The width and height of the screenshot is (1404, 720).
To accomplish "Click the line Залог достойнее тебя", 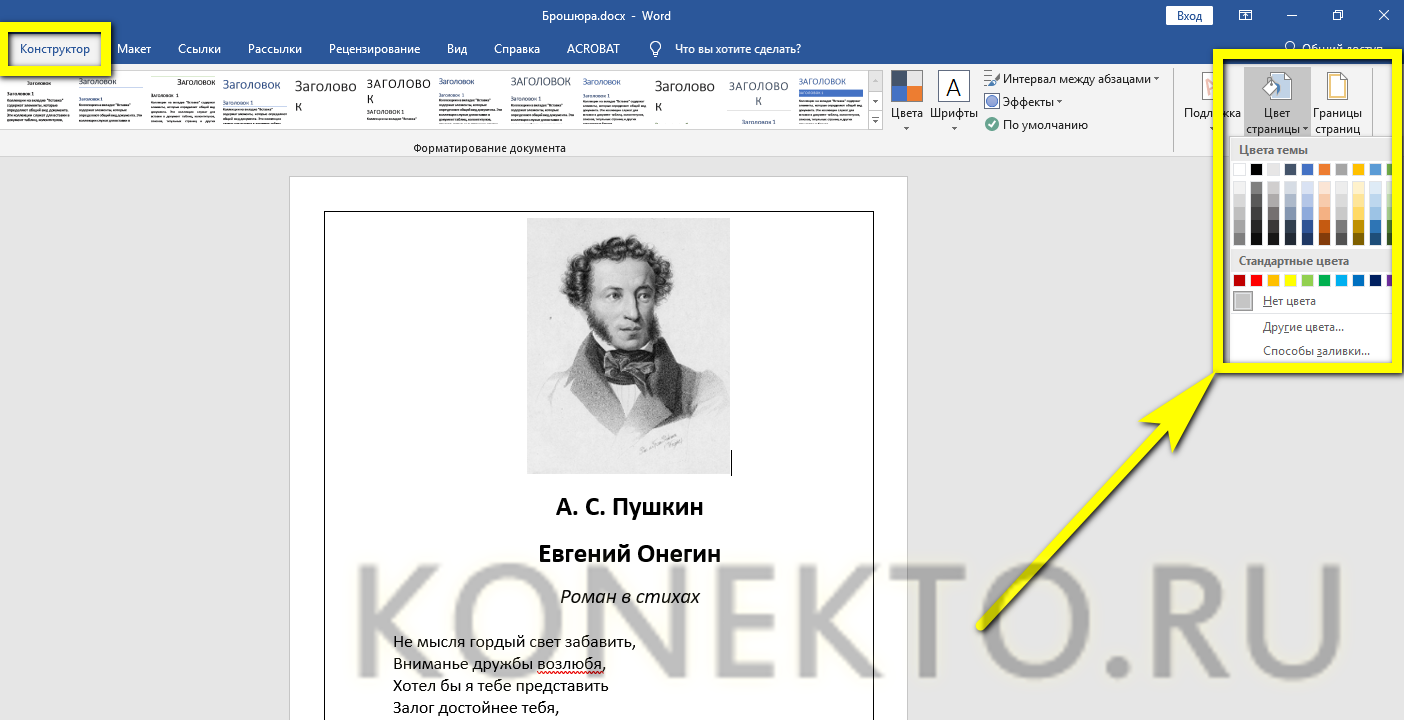I will point(476,708).
